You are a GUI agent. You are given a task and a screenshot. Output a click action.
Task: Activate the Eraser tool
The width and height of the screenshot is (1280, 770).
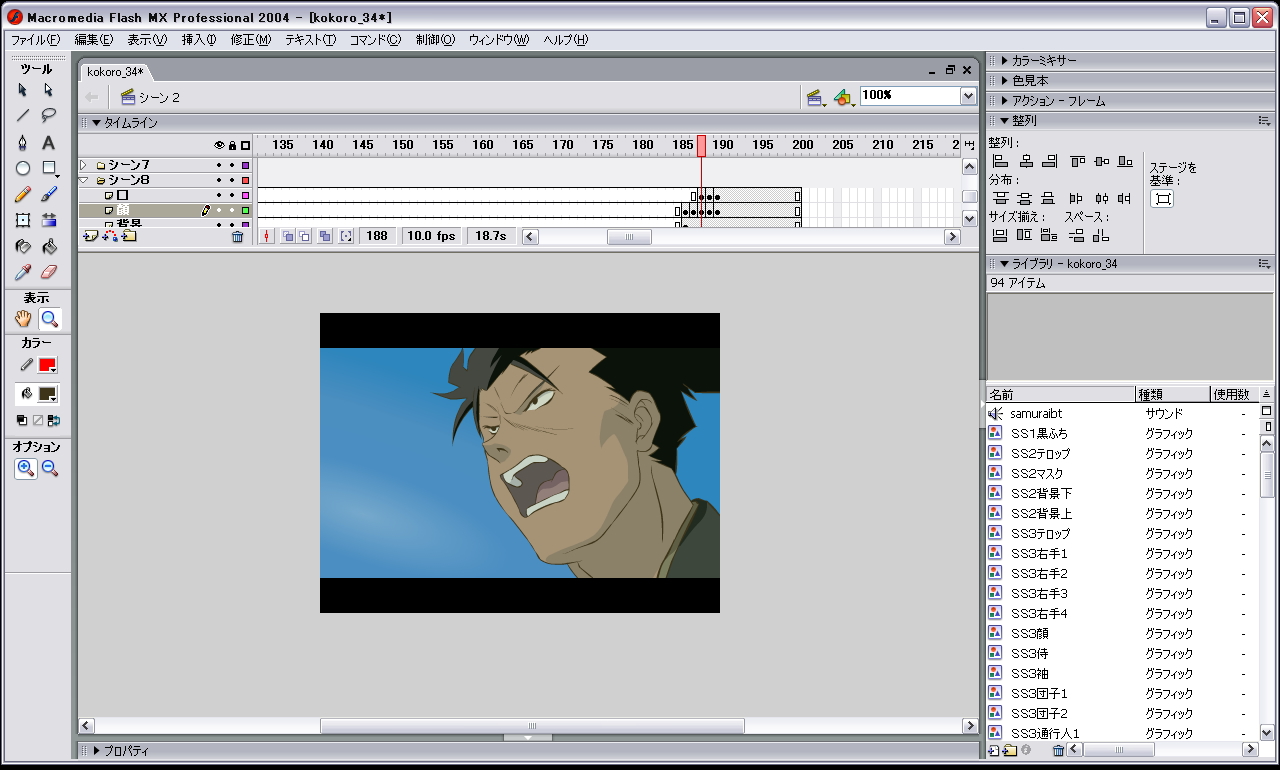tap(48, 272)
